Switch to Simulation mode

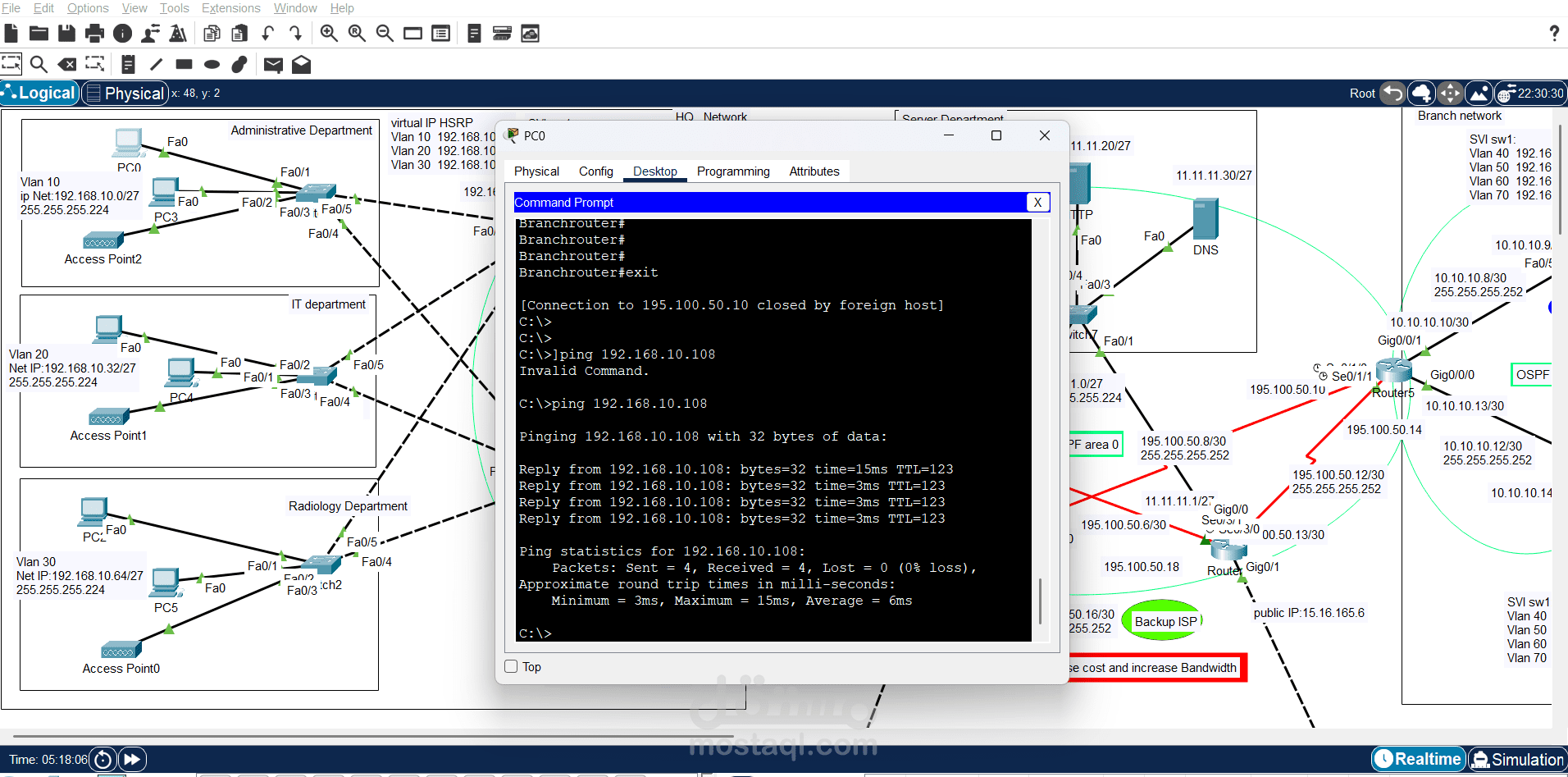(1518, 760)
